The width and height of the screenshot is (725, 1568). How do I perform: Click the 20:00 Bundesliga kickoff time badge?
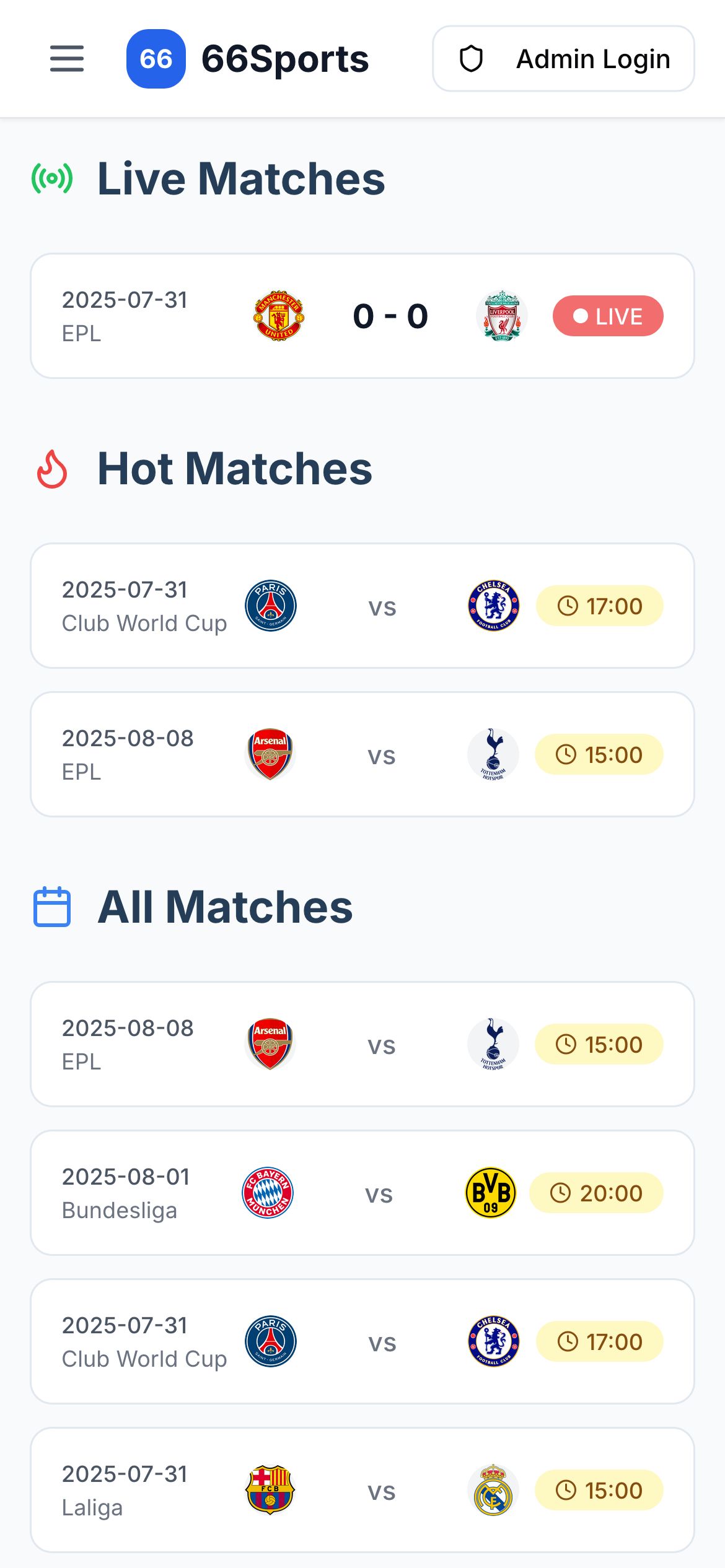(x=596, y=1193)
